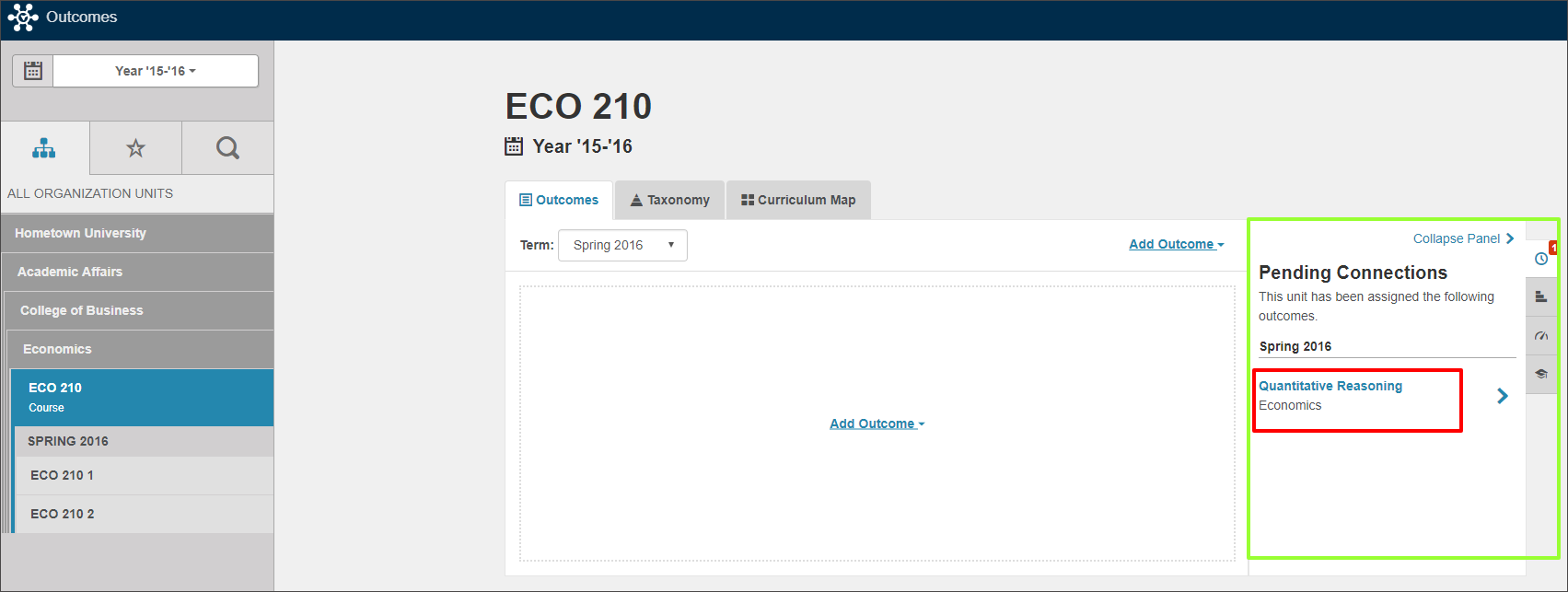The width and height of the screenshot is (1568, 592).
Task: Switch to the Taxonomy tab
Action: 669,200
